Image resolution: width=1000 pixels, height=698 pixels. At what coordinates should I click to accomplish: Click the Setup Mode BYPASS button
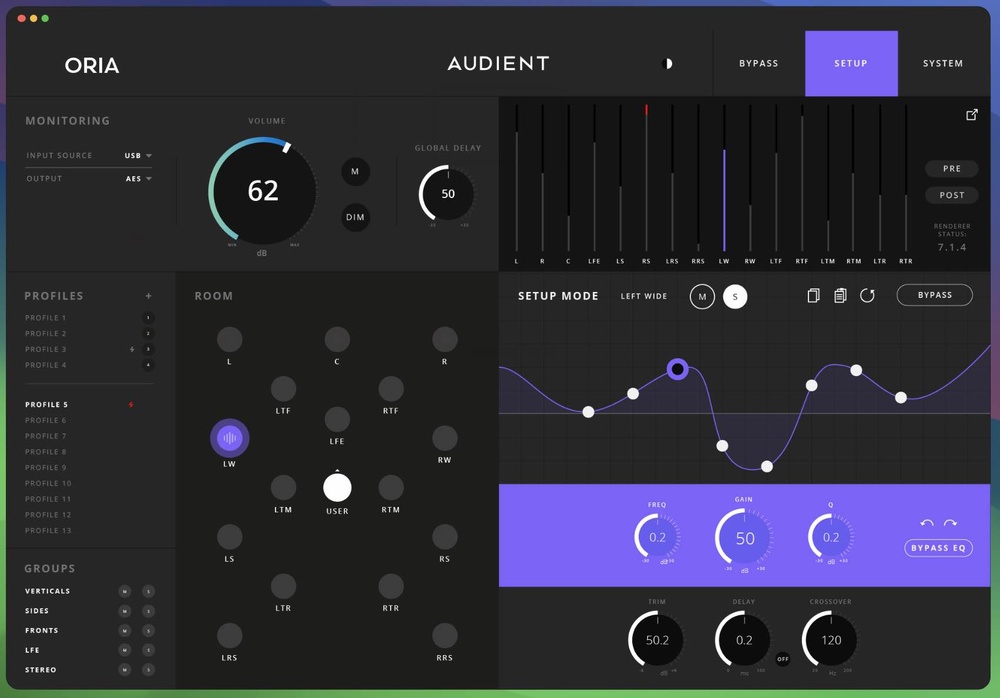pos(934,295)
